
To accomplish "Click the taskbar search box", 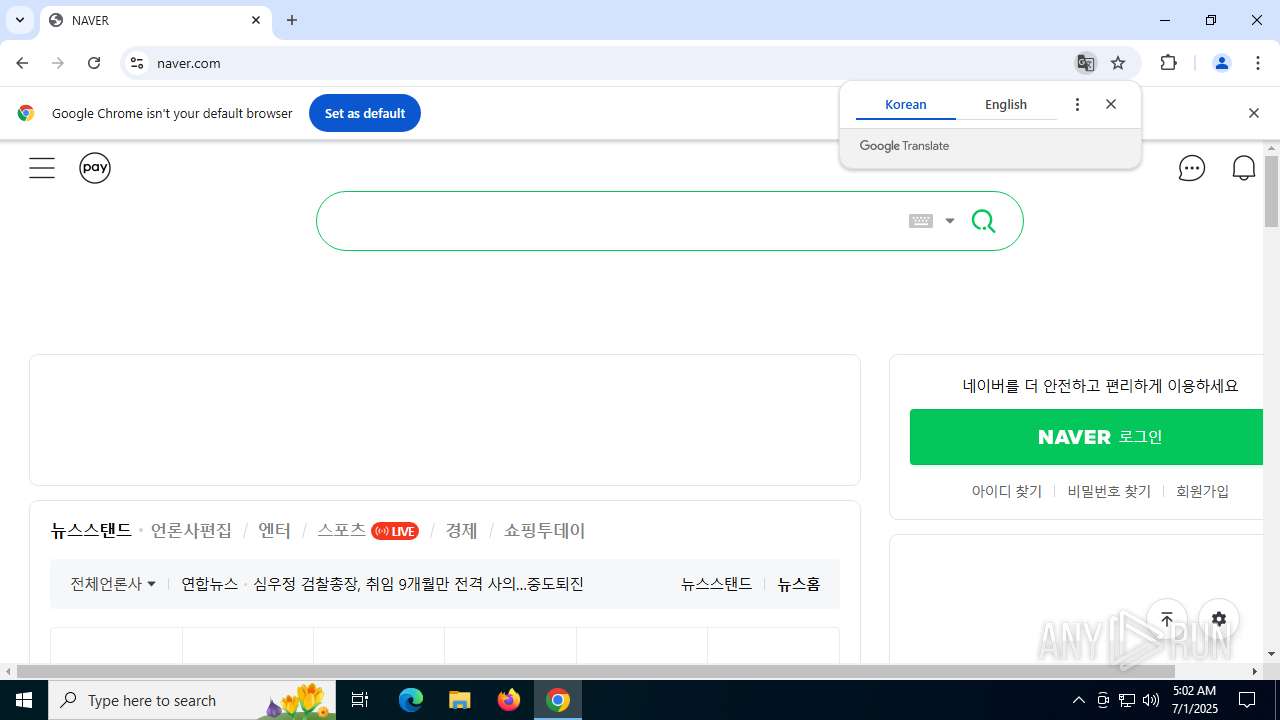I will (192, 700).
